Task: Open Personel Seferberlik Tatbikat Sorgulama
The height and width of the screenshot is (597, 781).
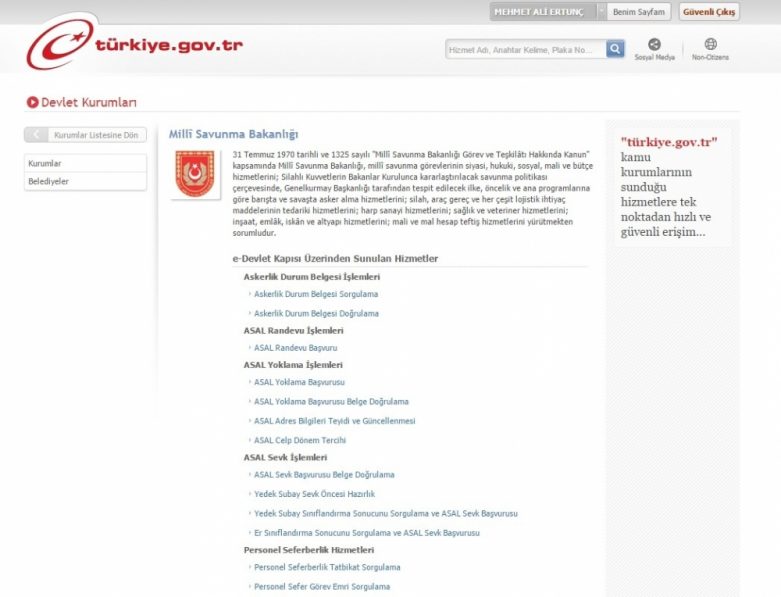Action: tap(327, 567)
